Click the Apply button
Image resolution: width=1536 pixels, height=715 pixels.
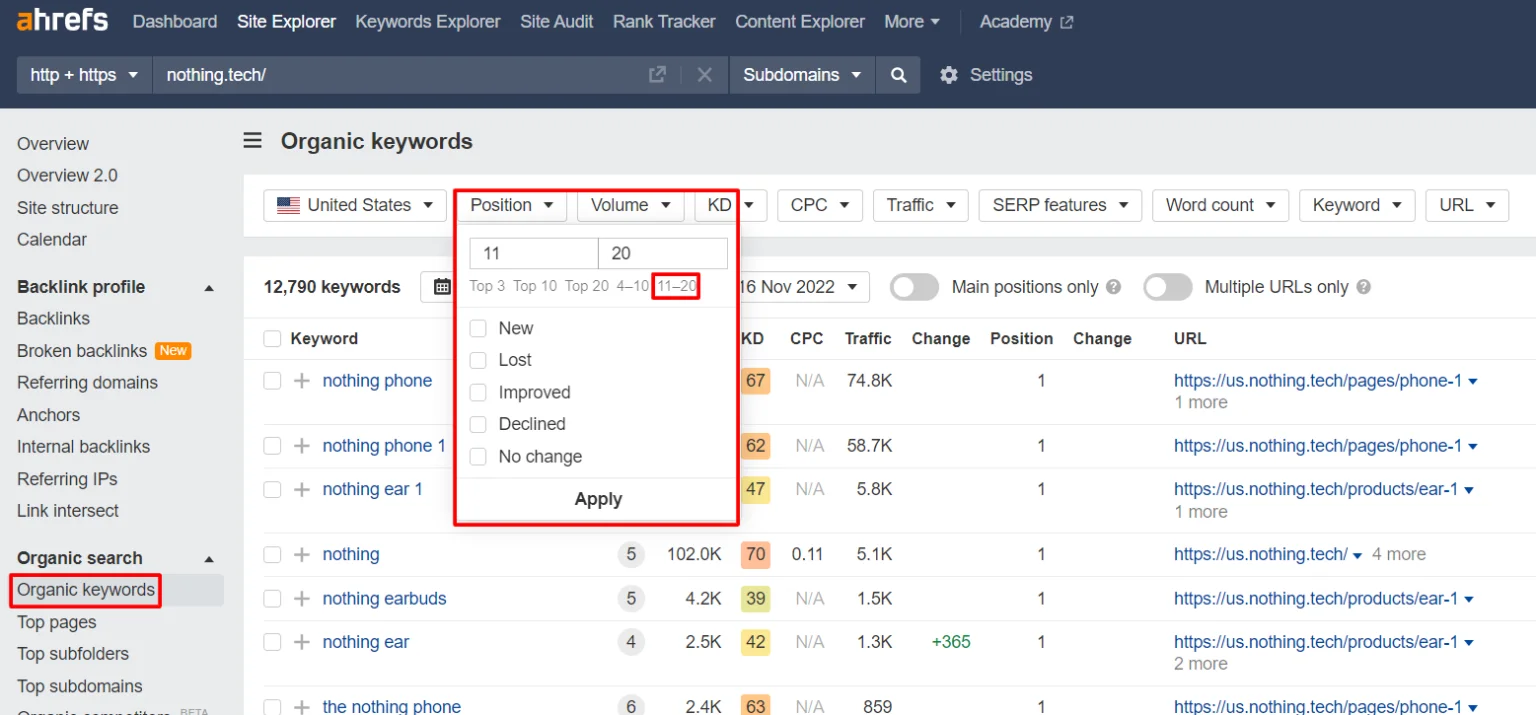pyautogui.click(x=598, y=499)
